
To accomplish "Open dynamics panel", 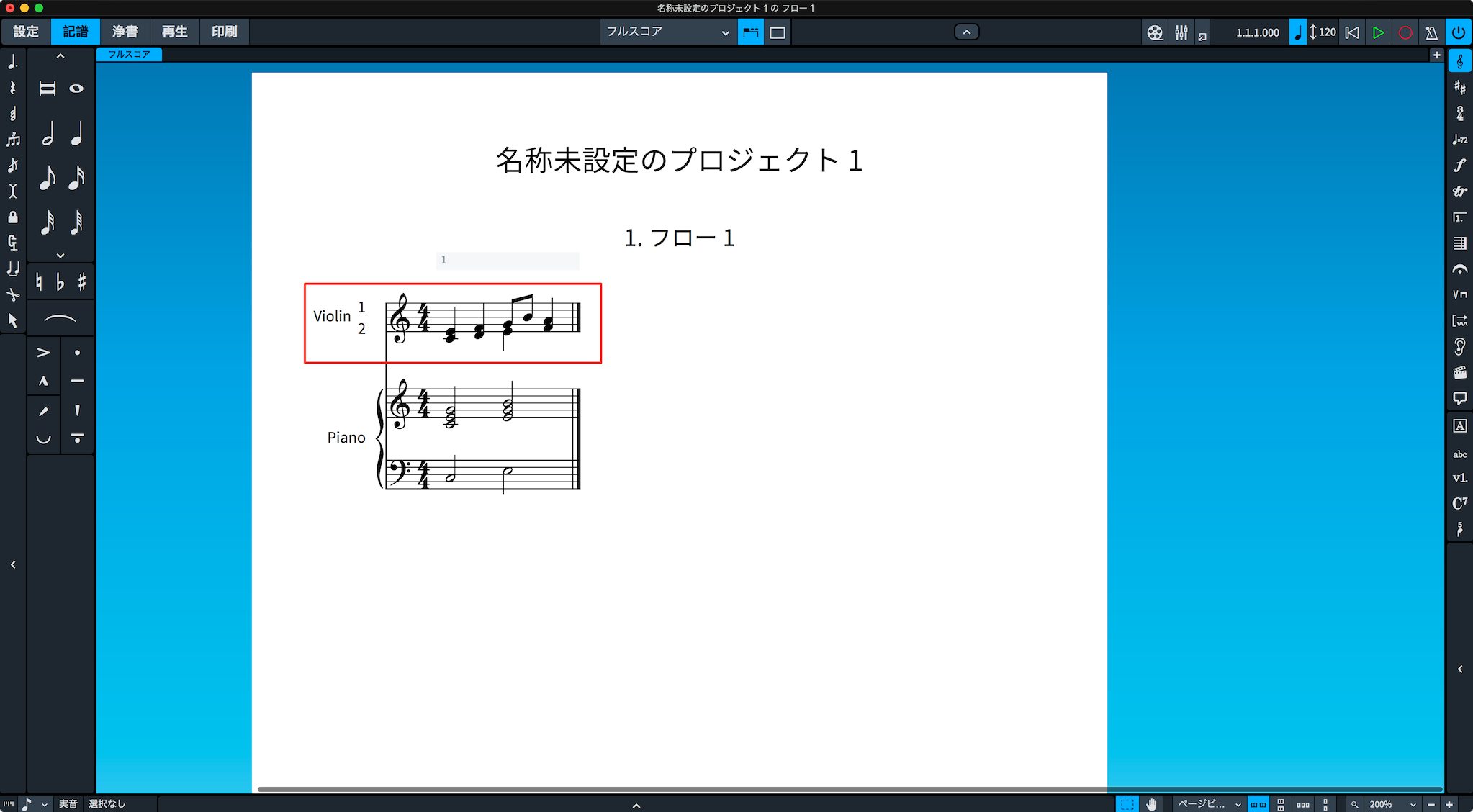I will [1459, 166].
